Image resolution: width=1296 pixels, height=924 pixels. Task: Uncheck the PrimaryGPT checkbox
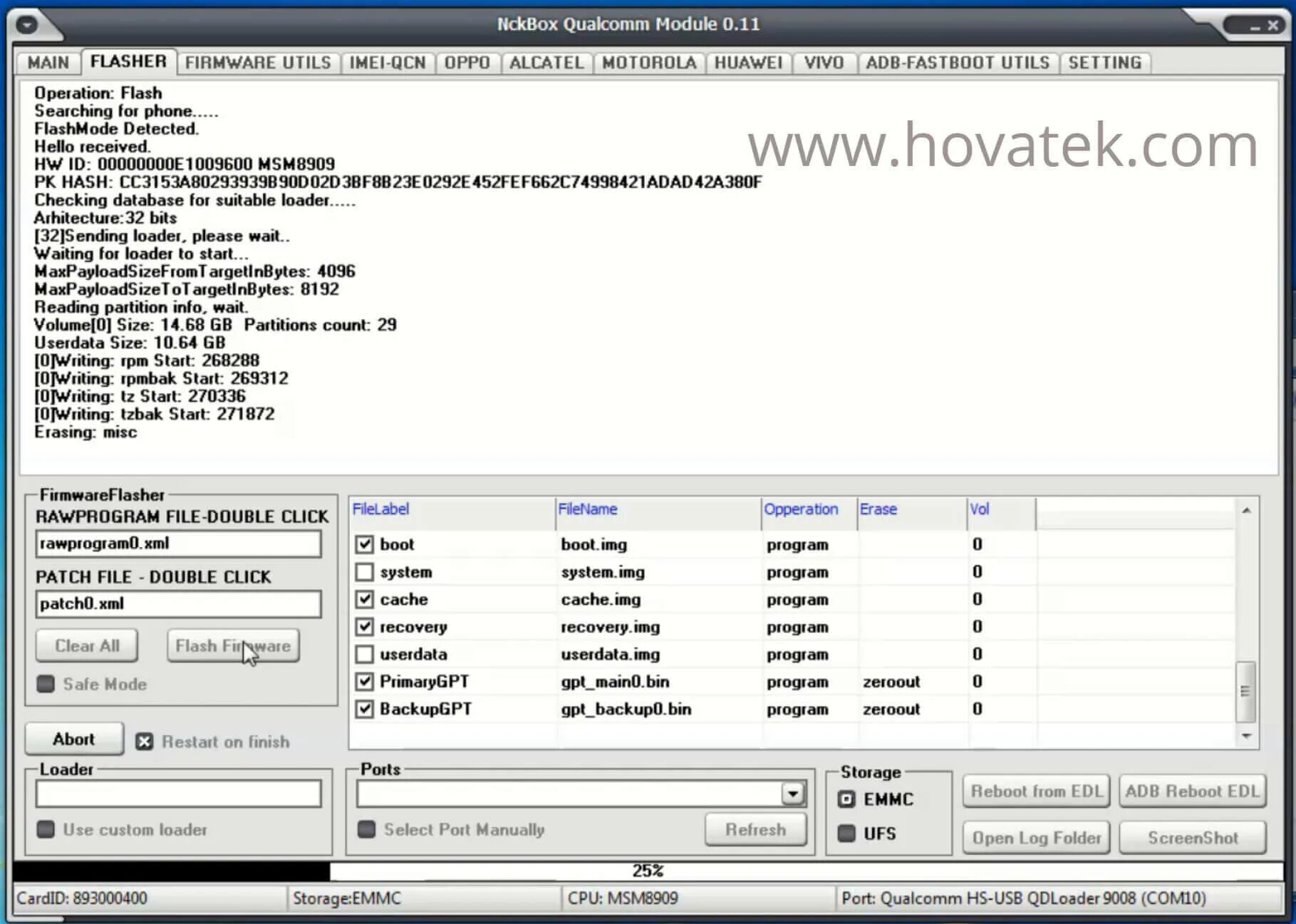364,682
